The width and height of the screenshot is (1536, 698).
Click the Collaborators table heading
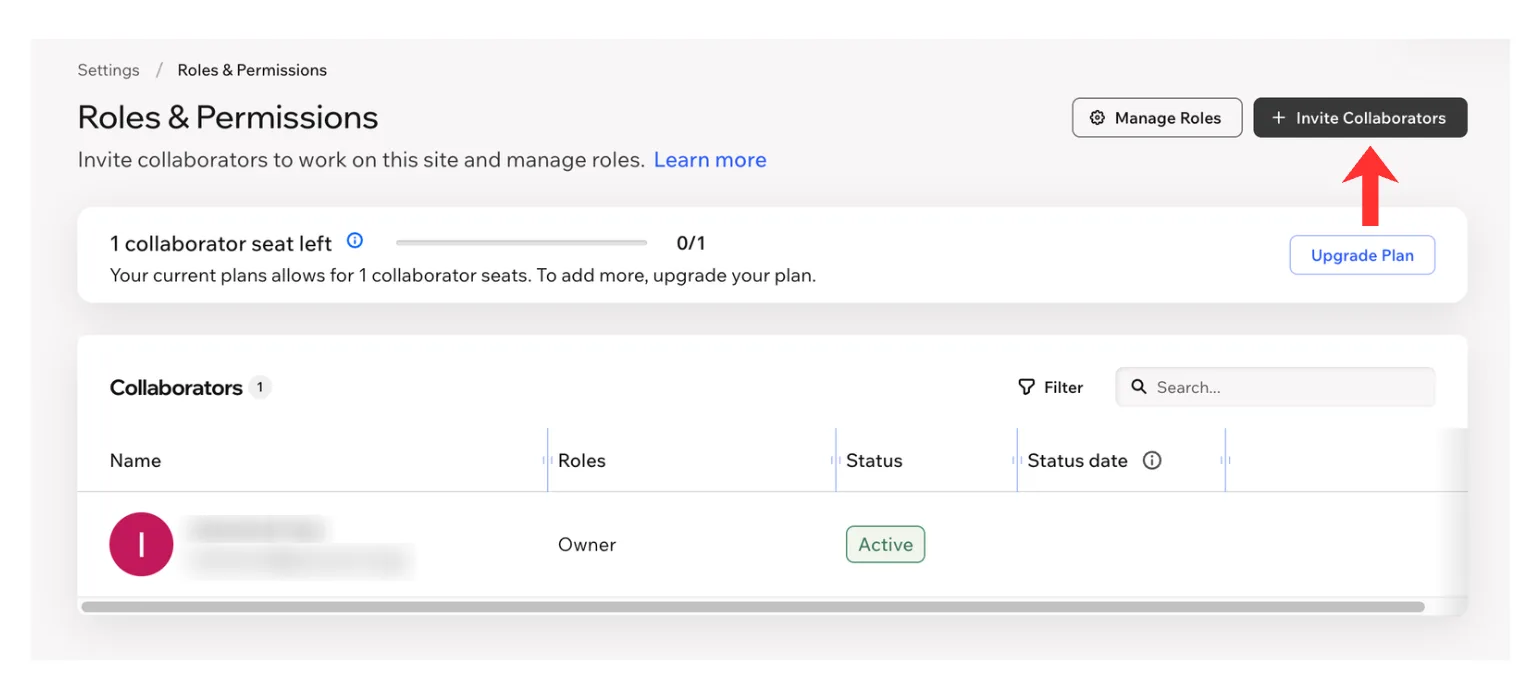point(176,387)
